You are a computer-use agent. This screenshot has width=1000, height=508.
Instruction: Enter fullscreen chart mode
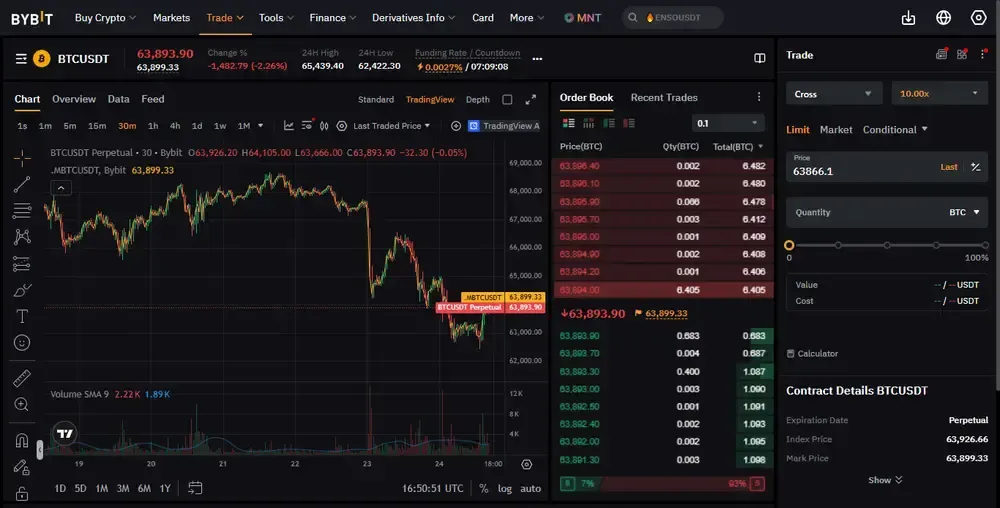coord(531,100)
